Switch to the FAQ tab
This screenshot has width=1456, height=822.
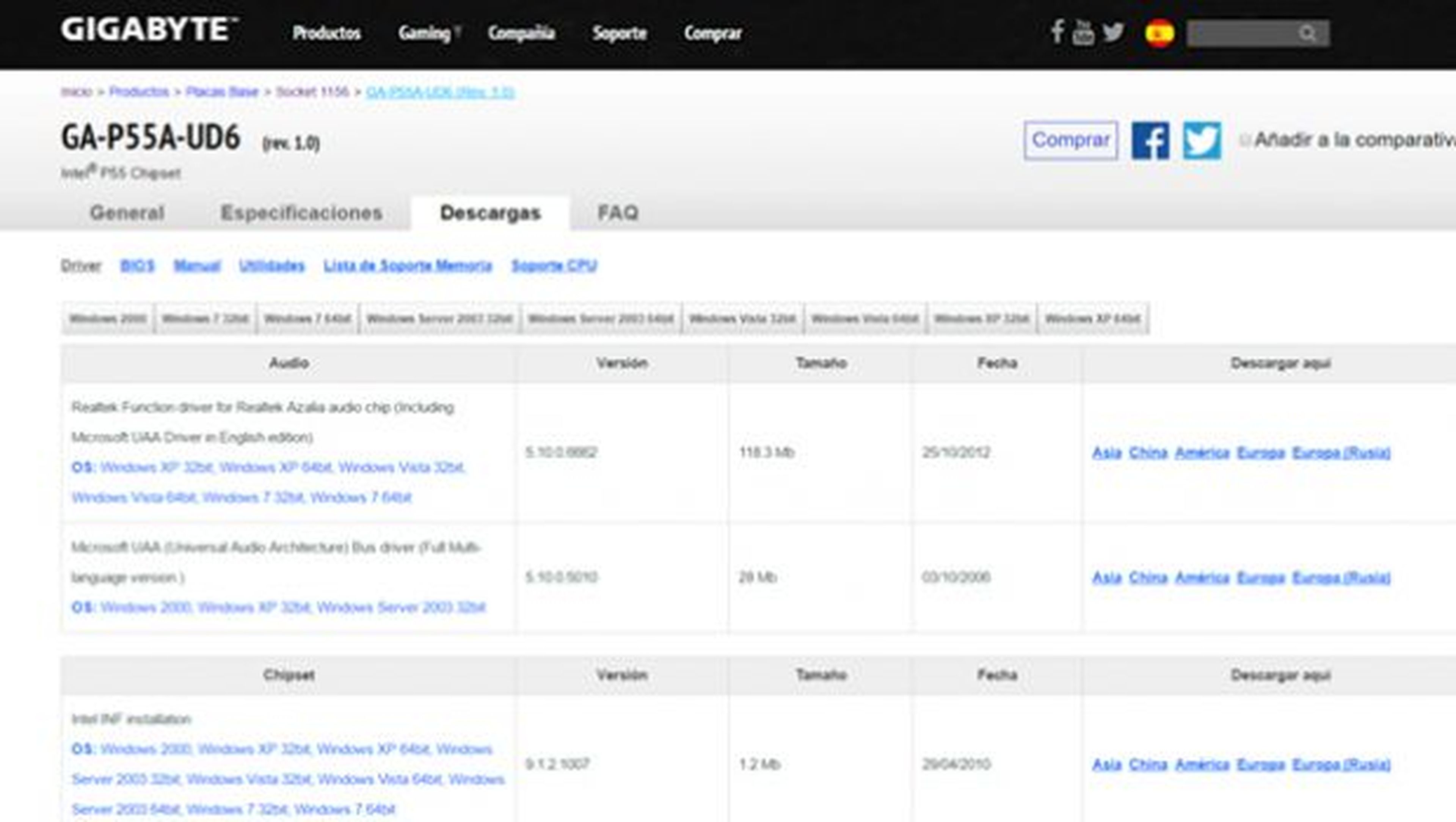pyautogui.click(x=618, y=213)
